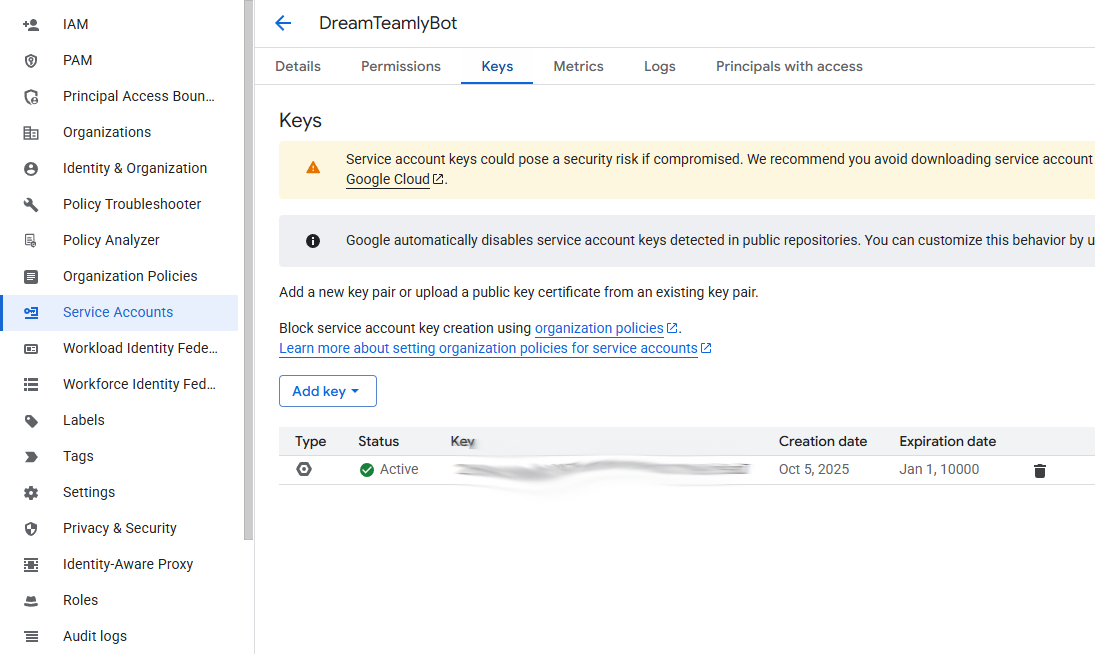
Task: Open the Add key dropdown
Action: pos(327,391)
